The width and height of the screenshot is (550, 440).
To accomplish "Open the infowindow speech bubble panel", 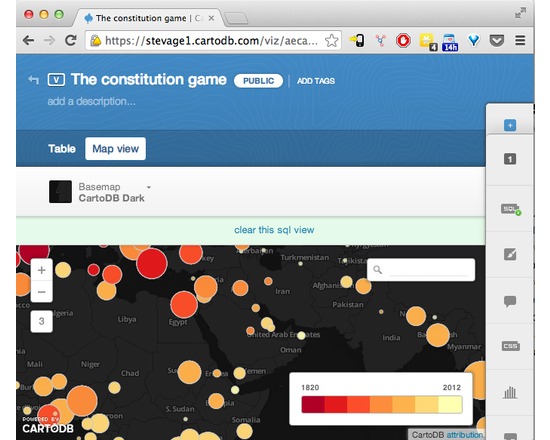I will click(510, 301).
